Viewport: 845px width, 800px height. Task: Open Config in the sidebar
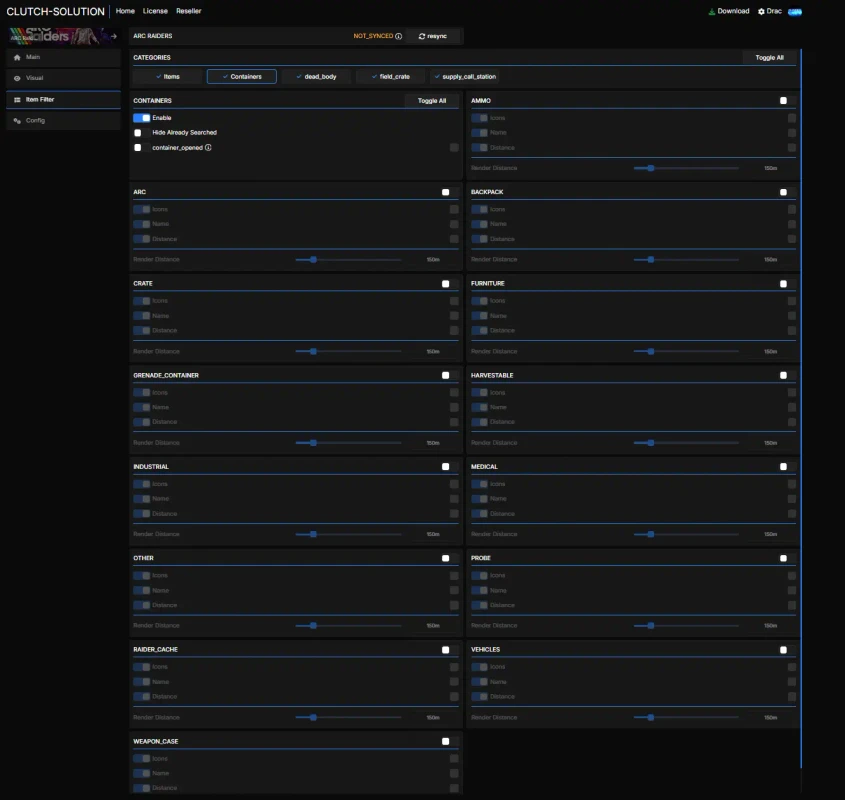tap(64, 121)
